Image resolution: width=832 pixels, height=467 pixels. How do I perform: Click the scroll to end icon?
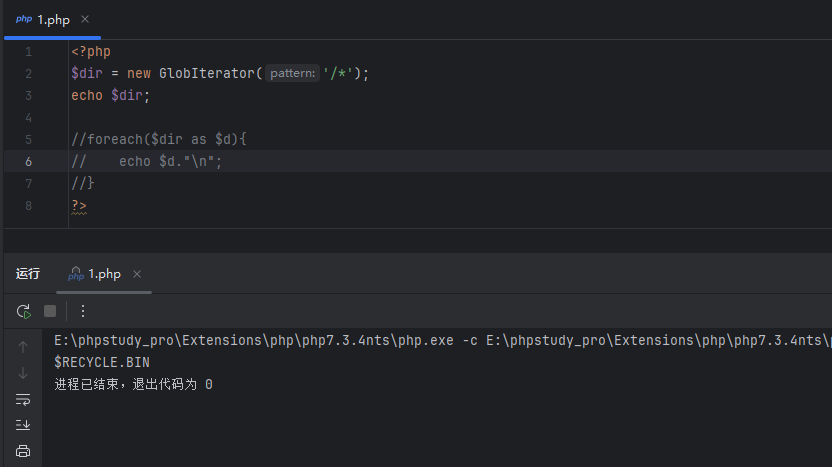(x=23, y=425)
